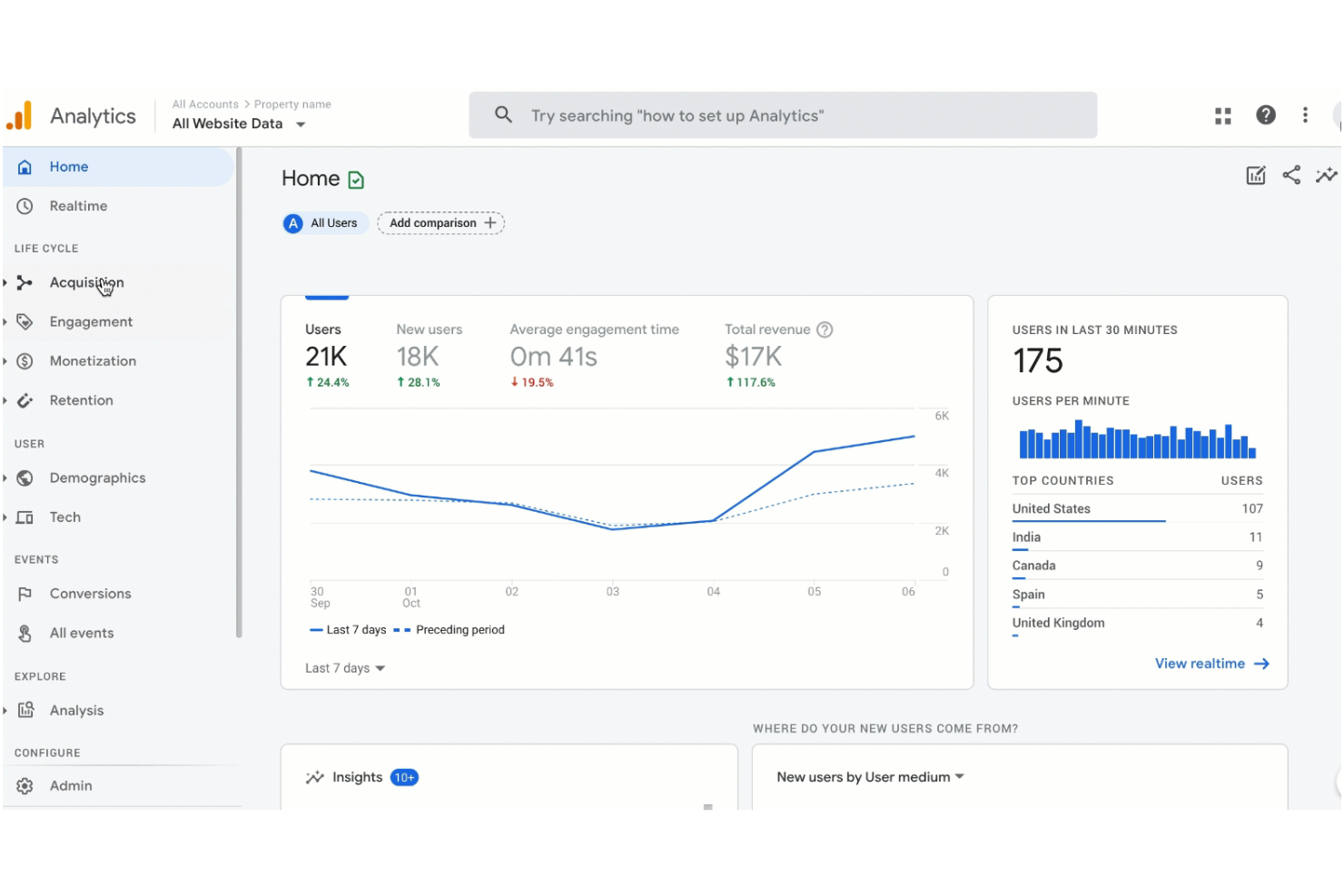Click the Spain country row
1344x896 pixels.
(x=1138, y=595)
